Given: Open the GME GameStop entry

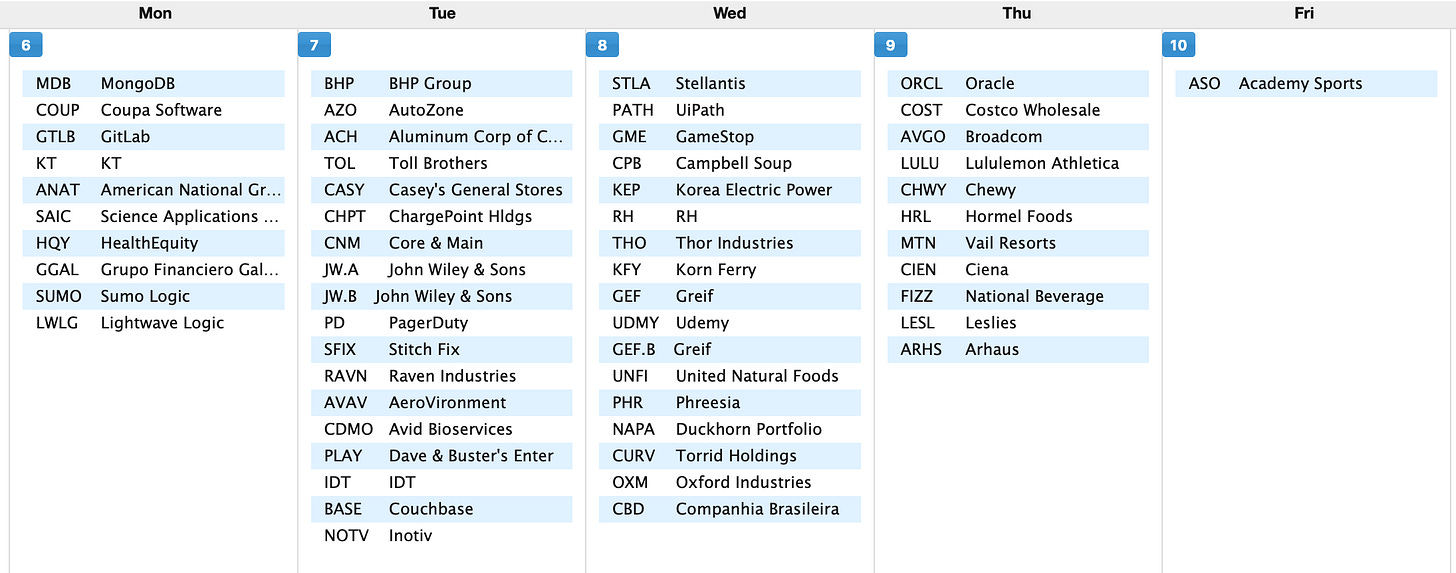Looking at the screenshot, I should [730, 137].
